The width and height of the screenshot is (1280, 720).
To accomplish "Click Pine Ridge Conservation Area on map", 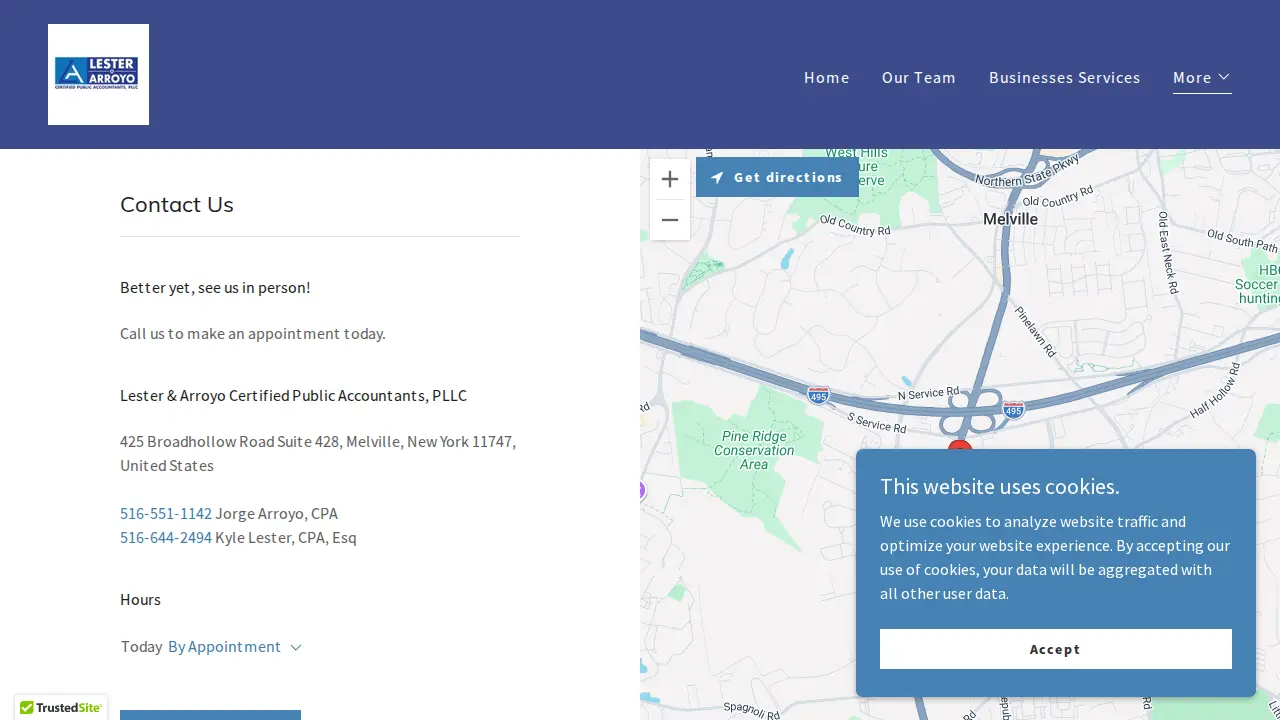I will pos(754,450).
